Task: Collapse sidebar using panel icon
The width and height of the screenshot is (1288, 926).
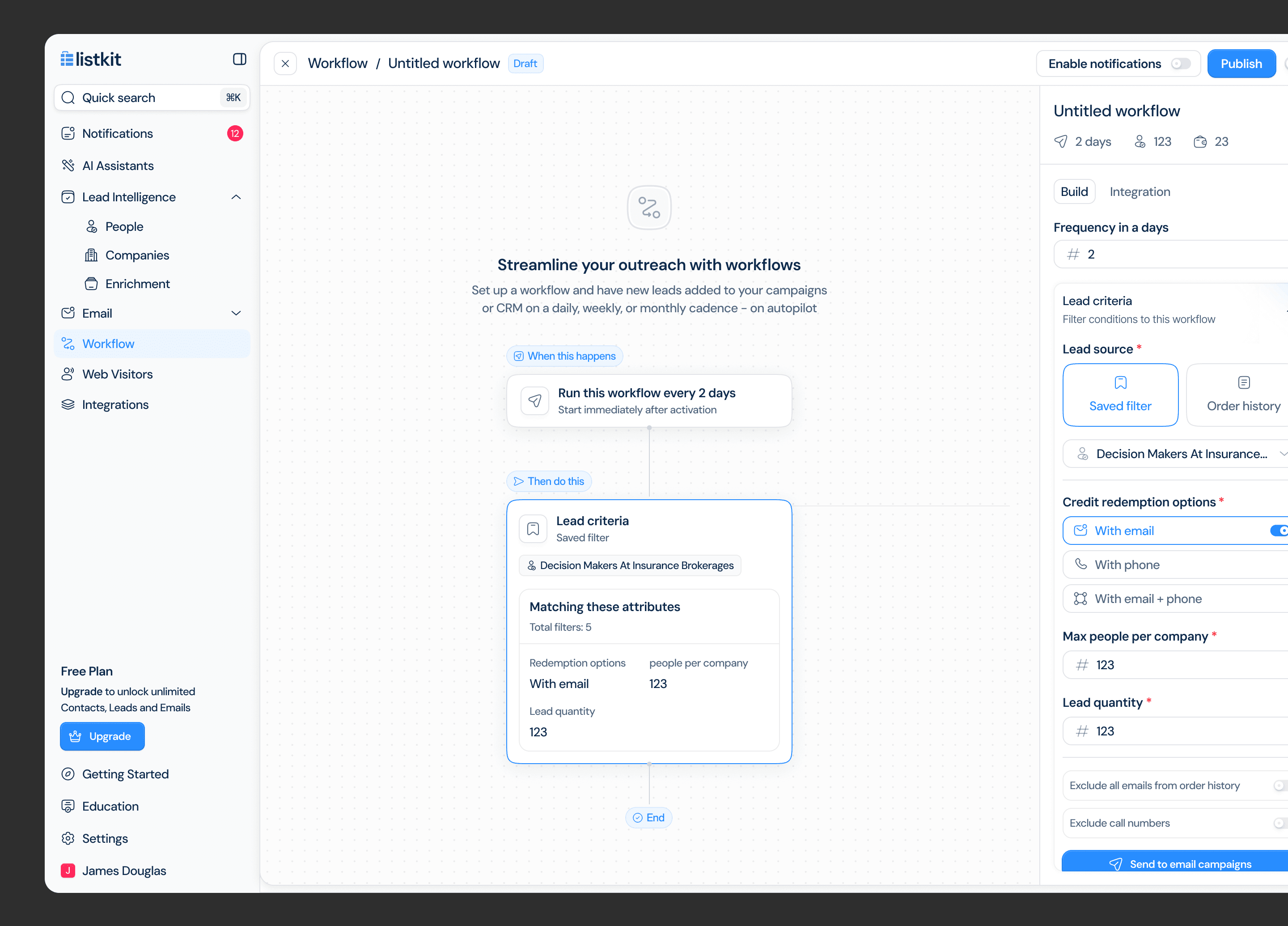Action: [x=239, y=59]
